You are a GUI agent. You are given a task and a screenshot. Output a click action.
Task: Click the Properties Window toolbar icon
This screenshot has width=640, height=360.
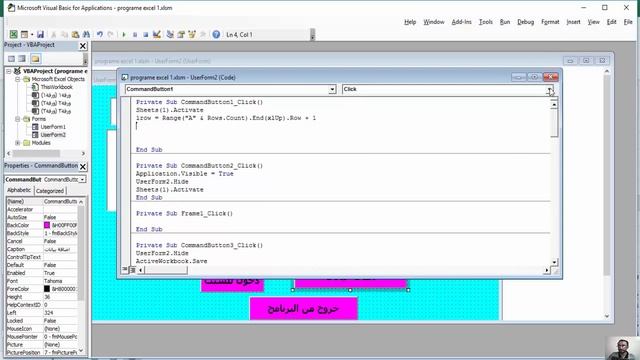click(181, 35)
